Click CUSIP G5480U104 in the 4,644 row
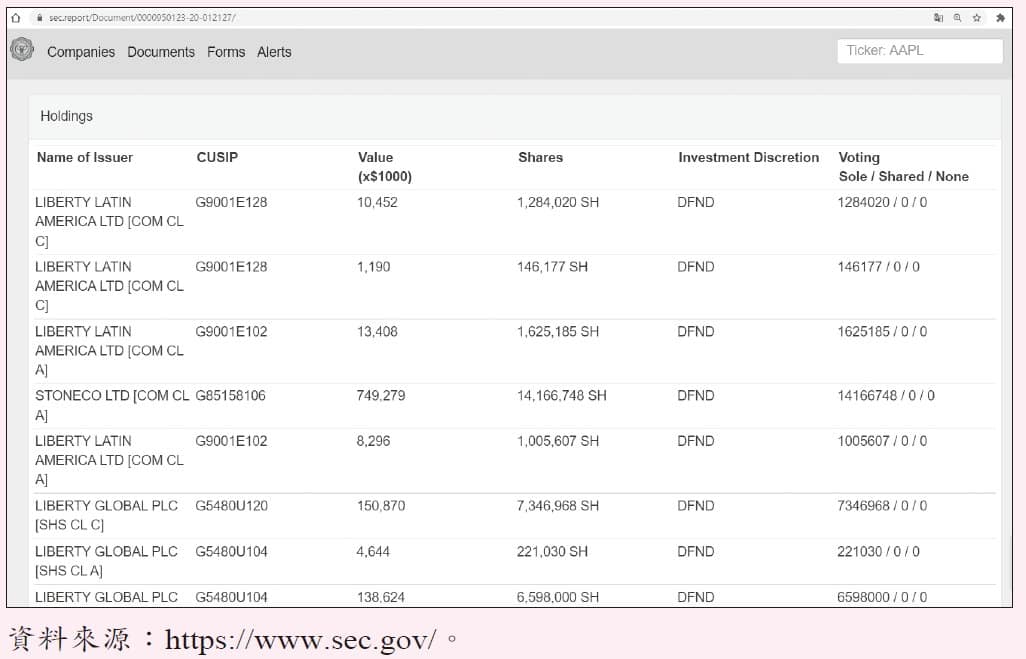This screenshot has width=1026, height=659. (x=232, y=552)
